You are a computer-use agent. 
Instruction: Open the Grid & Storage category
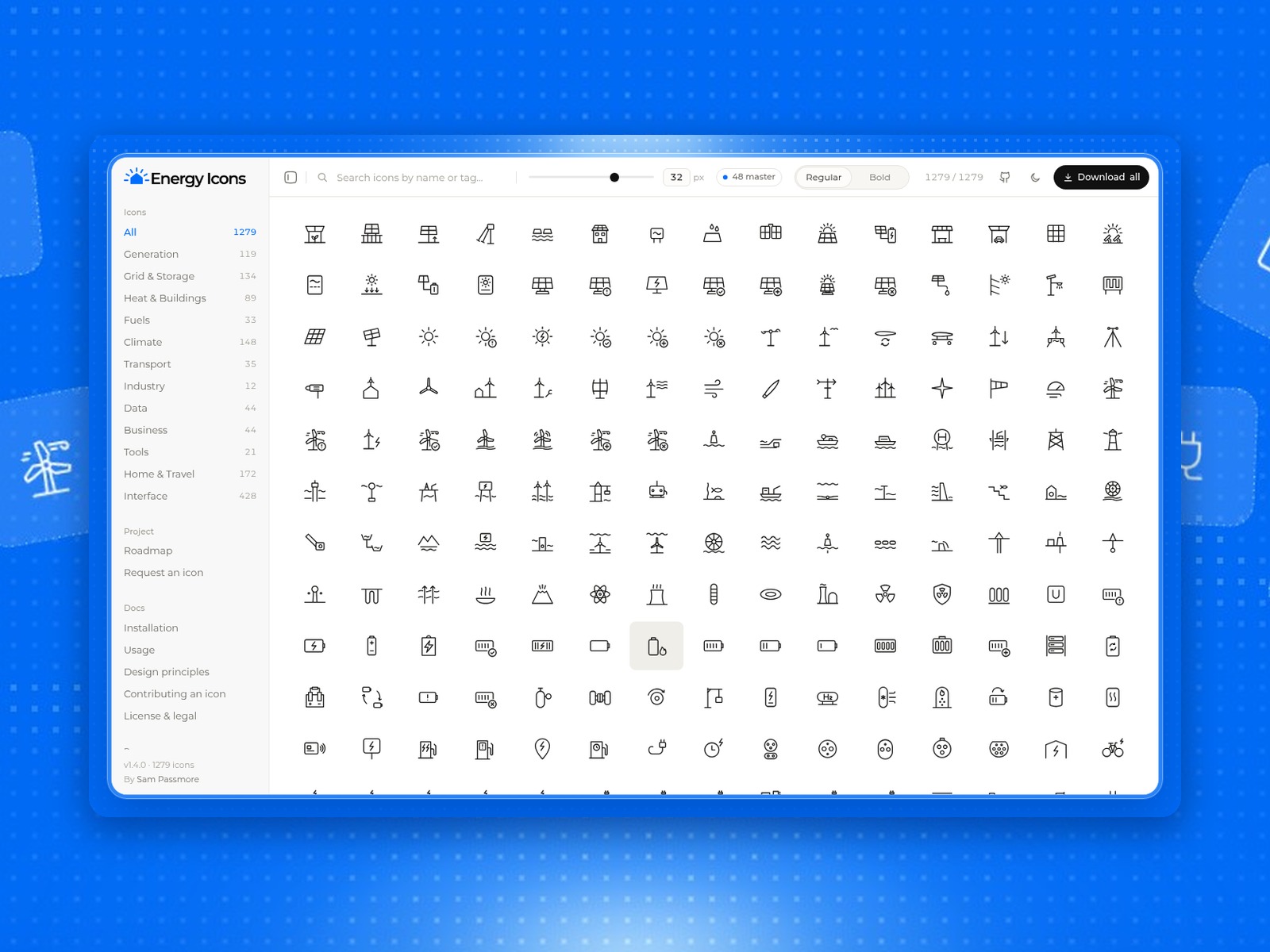coord(190,276)
